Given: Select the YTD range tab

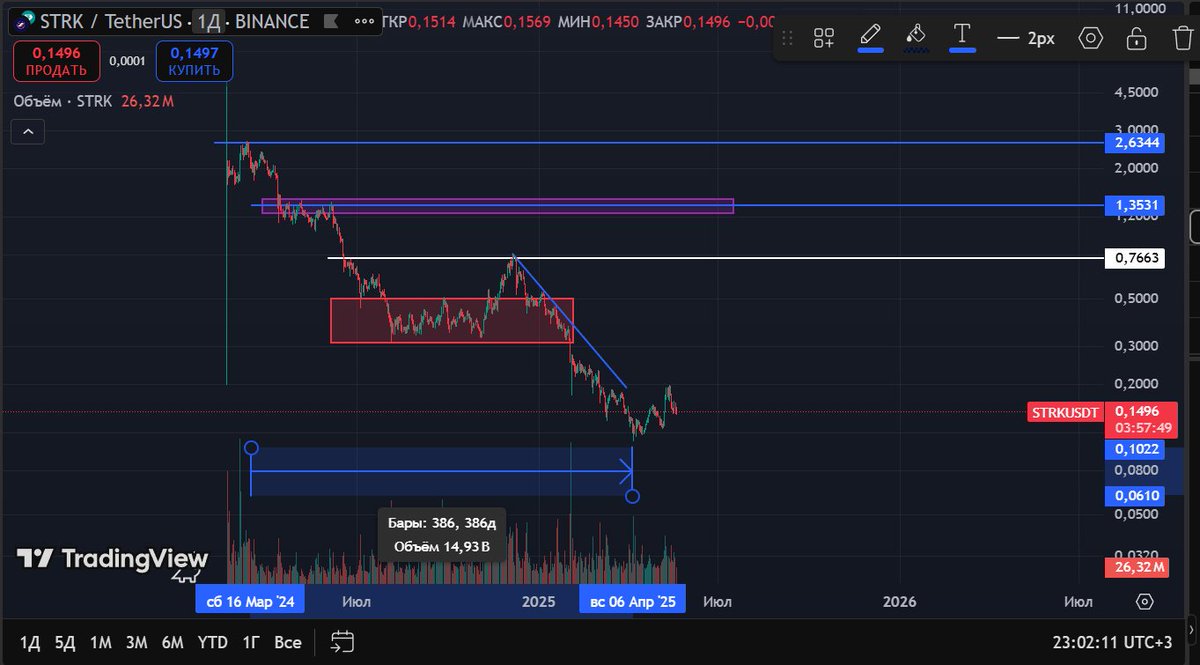Looking at the screenshot, I should tap(212, 642).
